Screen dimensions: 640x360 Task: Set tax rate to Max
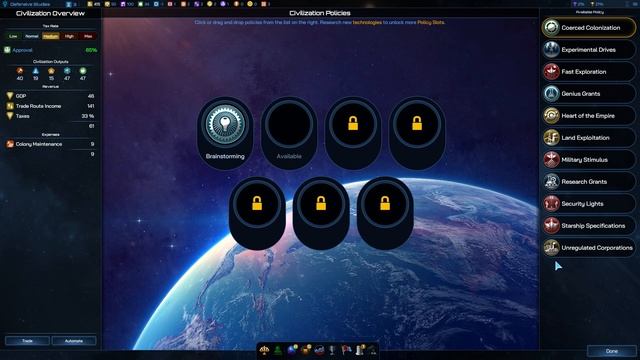coord(88,36)
